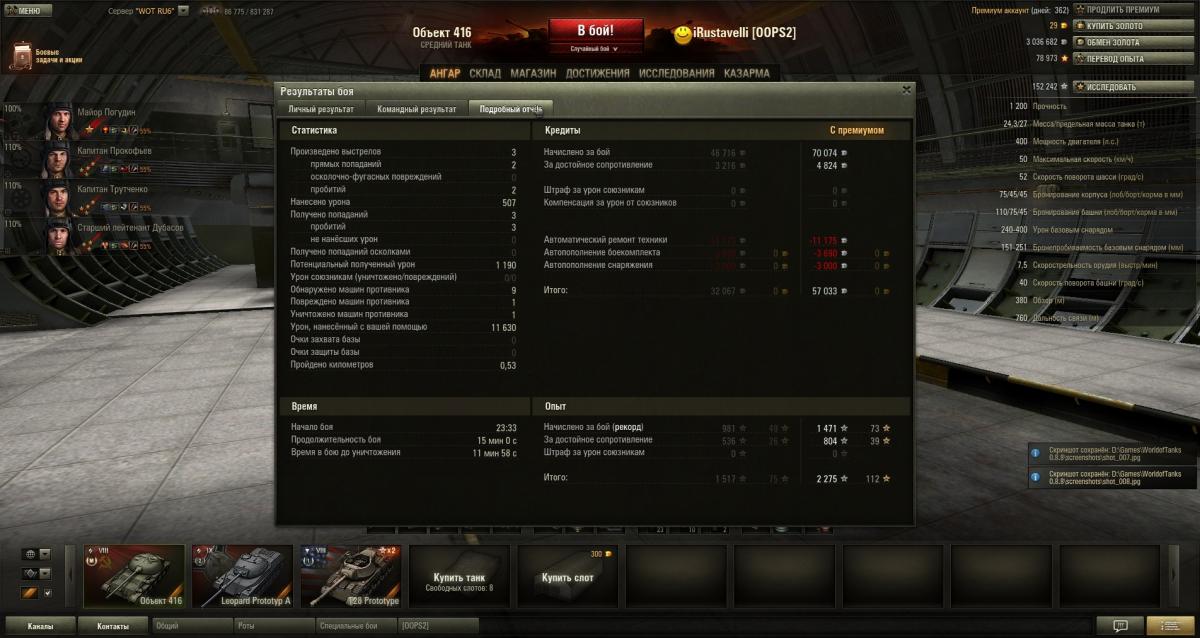Click shot_008.jpg screenshot saved notification
1200x638 pixels.
[x=1112, y=478]
